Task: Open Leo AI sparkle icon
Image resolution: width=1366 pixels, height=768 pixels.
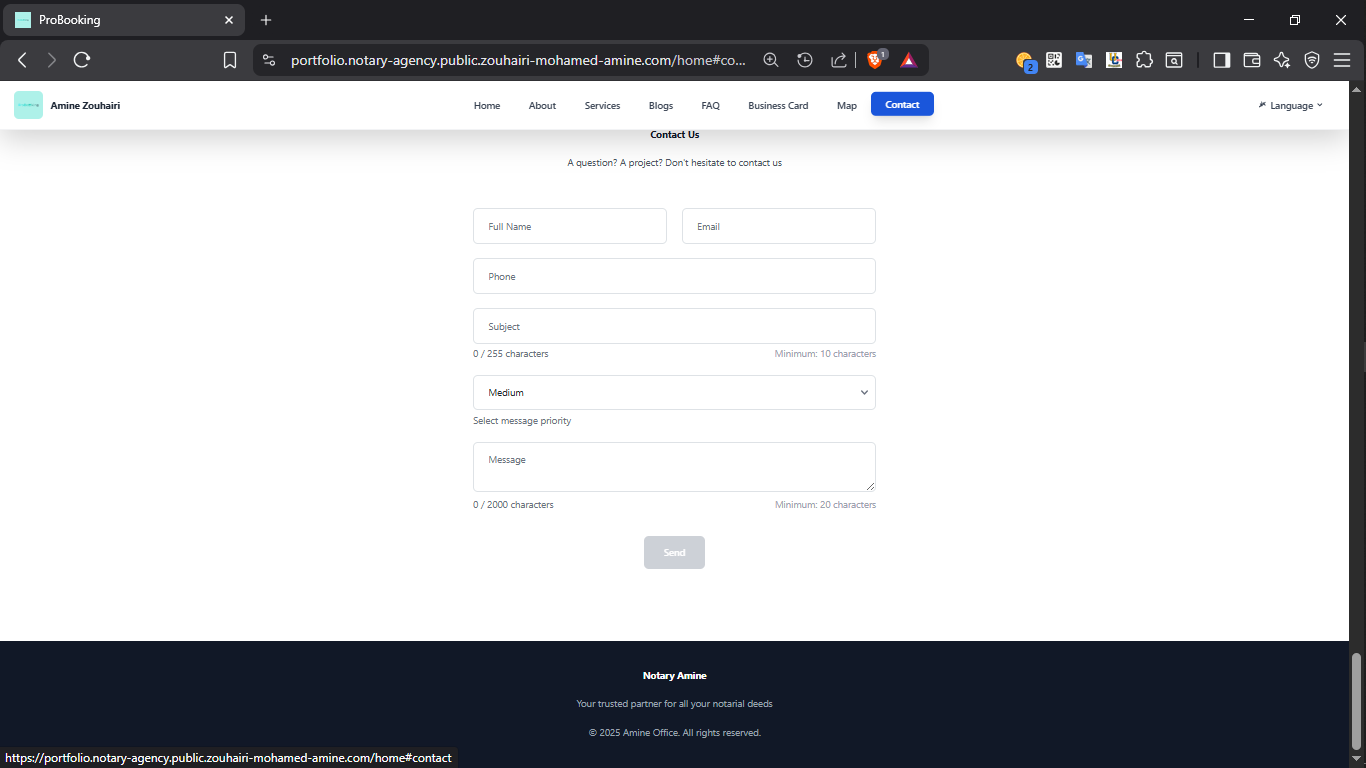Action: (x=1282, y=59)
